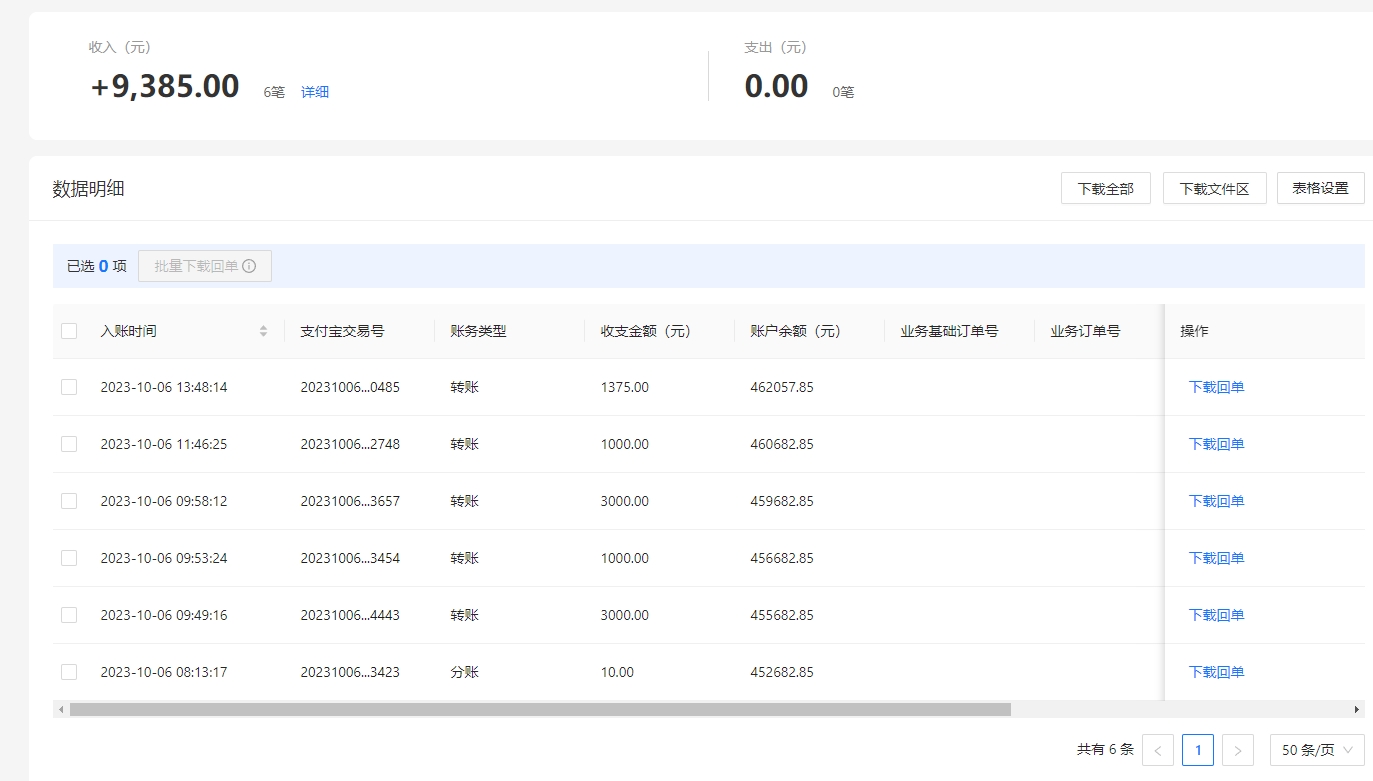This screenshot has width=1373, height=781.
Task: Click the horizontal scrollbar left arrow
Action: pos(61,709)
